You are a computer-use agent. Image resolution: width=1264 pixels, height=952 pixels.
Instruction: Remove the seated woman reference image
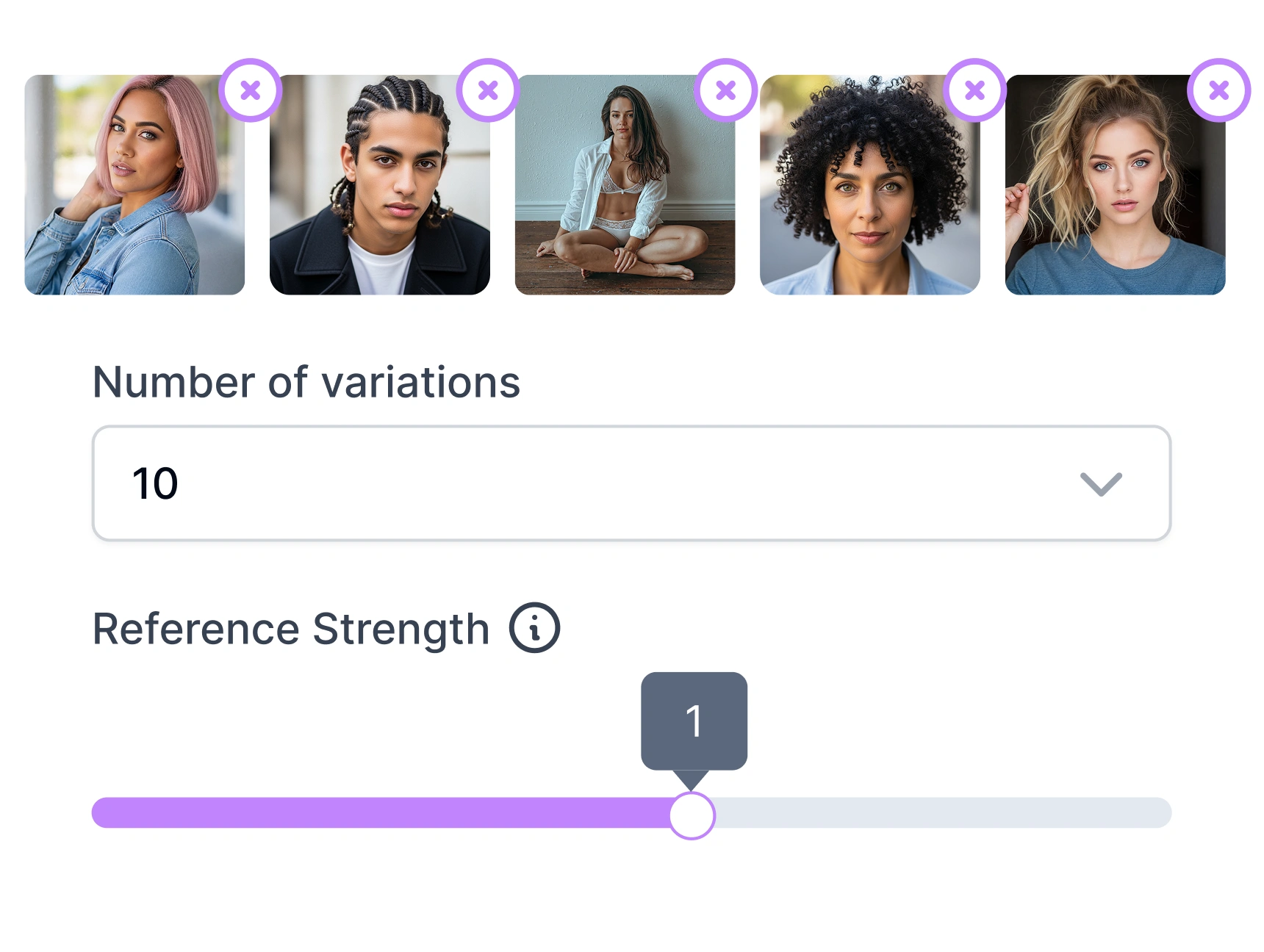(725, 90)
